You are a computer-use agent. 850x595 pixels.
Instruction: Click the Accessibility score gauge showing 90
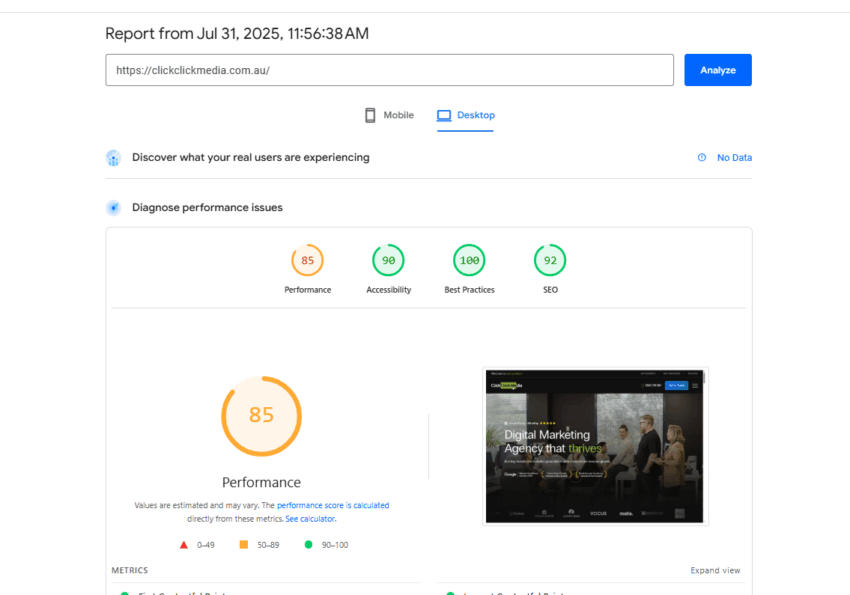pos(388,260)
